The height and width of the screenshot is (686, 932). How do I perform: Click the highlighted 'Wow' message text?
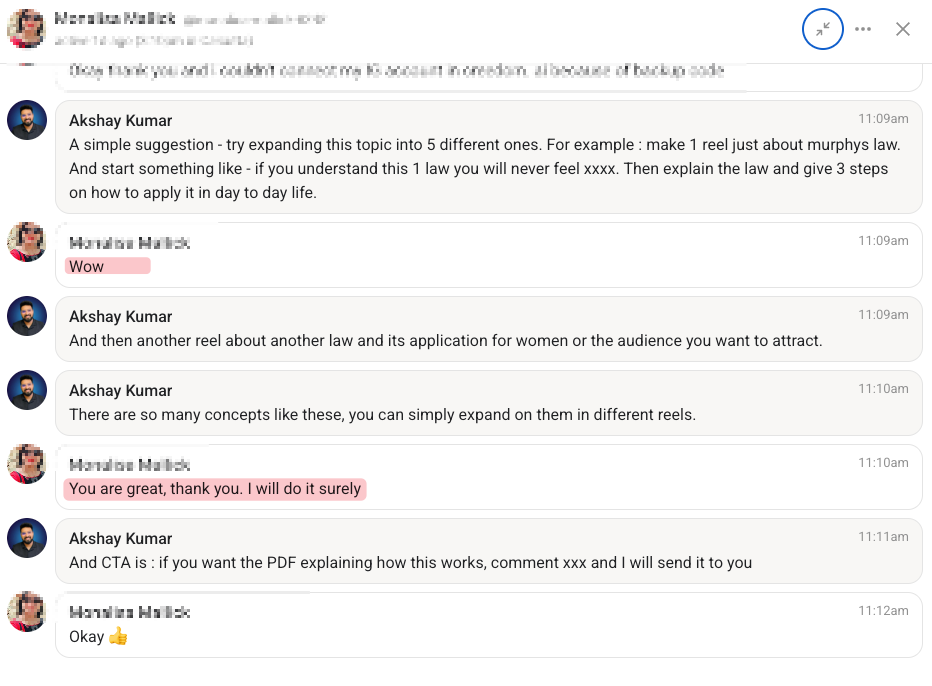[x=86, y=266]
